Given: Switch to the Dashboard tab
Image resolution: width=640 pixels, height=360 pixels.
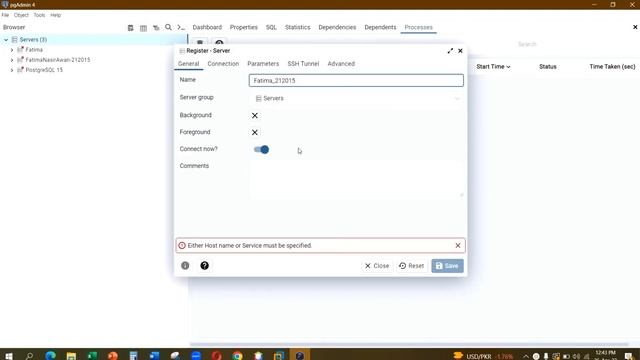Looking at the screenshot, I should [x=207, y=27].
